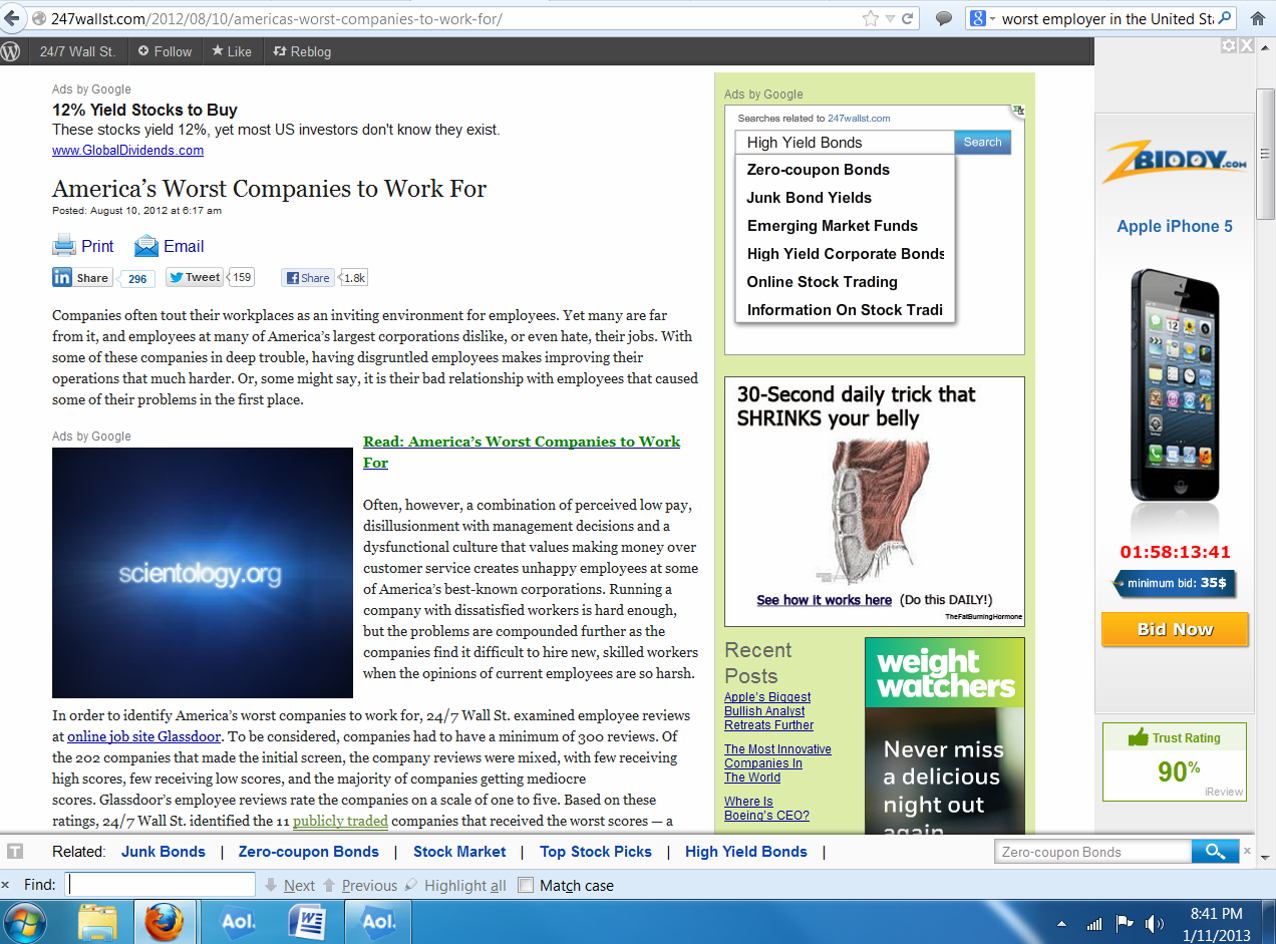Viewport: 1276px width, 944px height.
Task: Open Apple's Biggest Bullish Analyst Retreats Further post
Action: coord(769,711)
